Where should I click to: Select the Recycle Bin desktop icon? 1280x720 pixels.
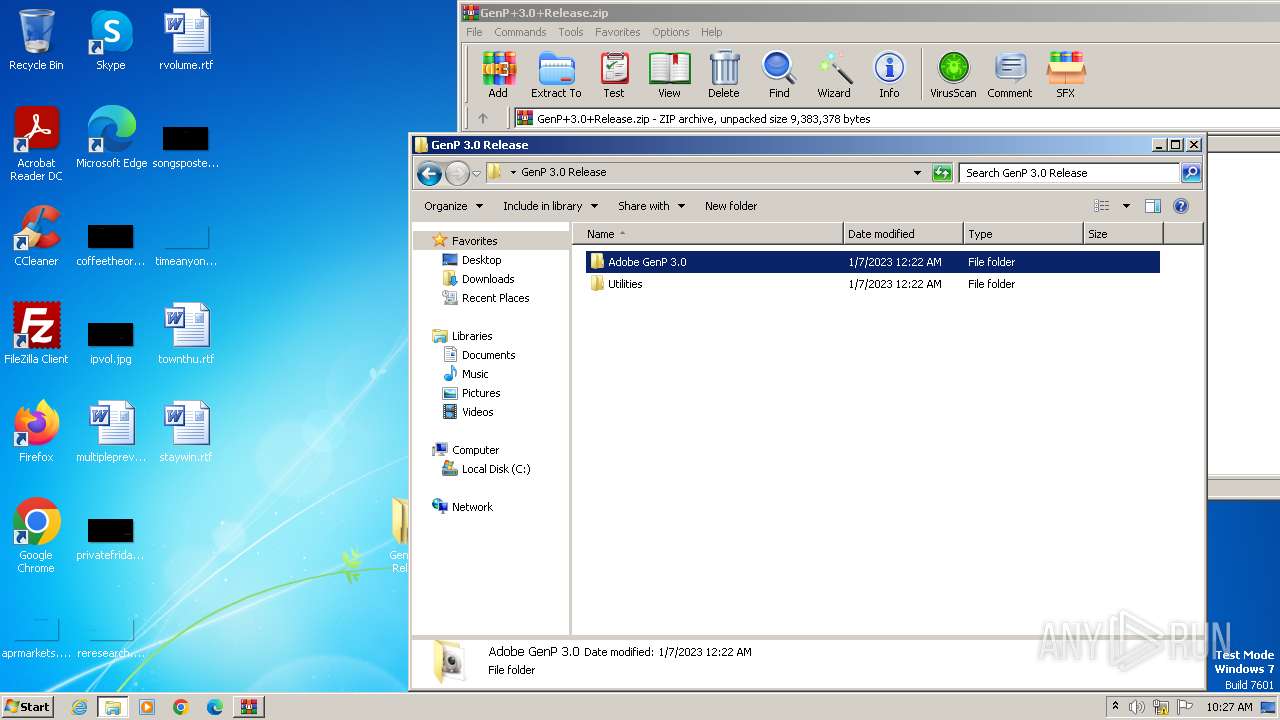[x=36, y=40]
